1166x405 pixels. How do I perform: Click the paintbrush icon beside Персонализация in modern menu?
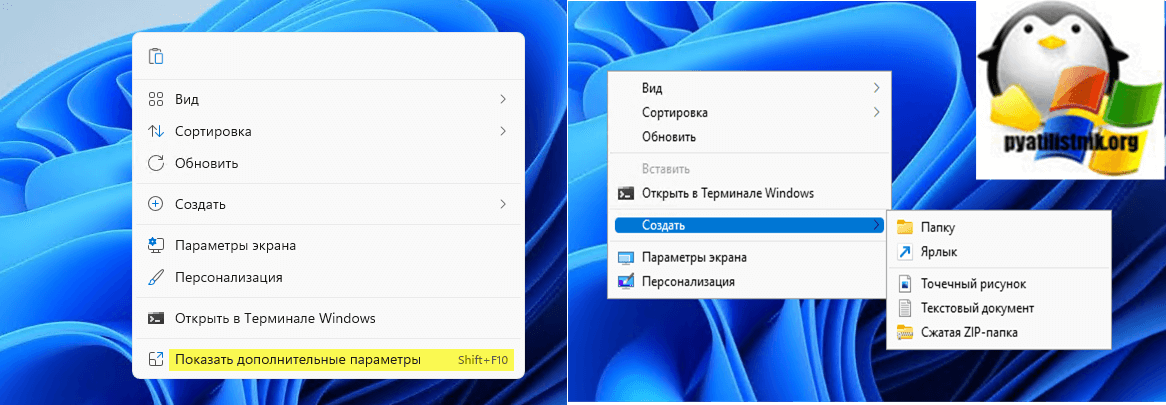(x=155, y=277)
